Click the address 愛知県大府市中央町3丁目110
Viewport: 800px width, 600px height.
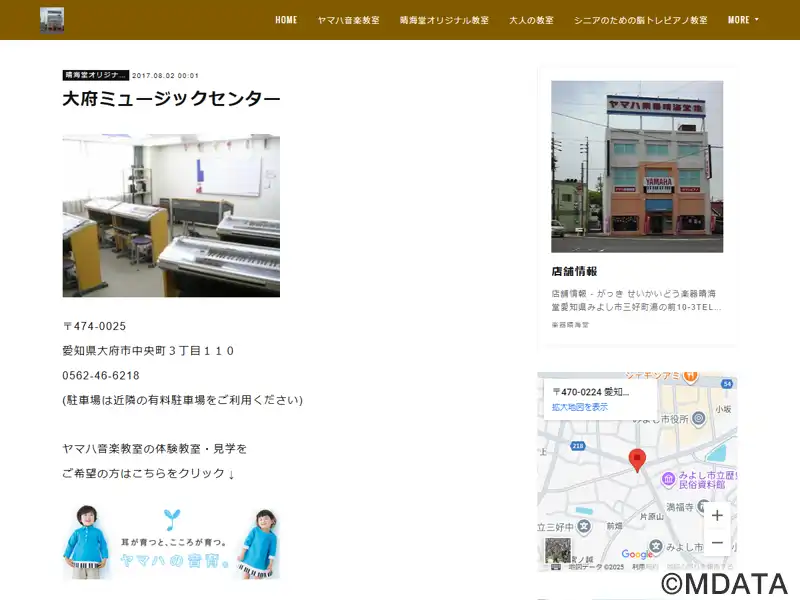click(x=148, y=351)
